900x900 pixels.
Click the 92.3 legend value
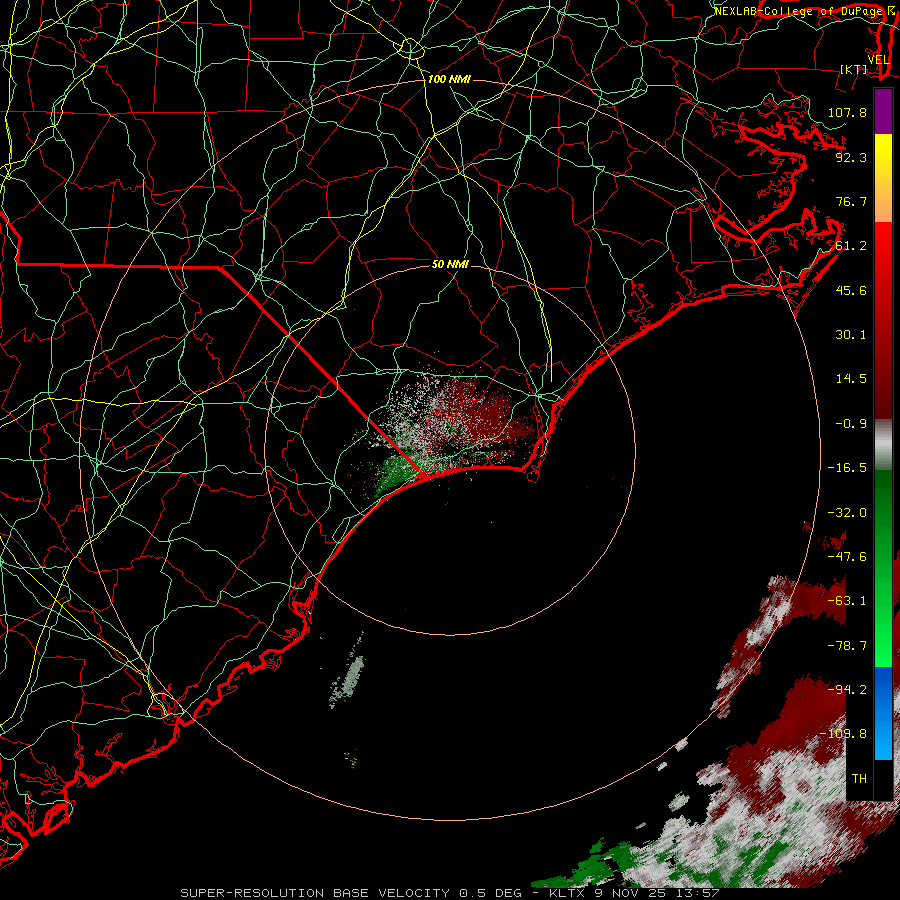click(x=851, y=157)
